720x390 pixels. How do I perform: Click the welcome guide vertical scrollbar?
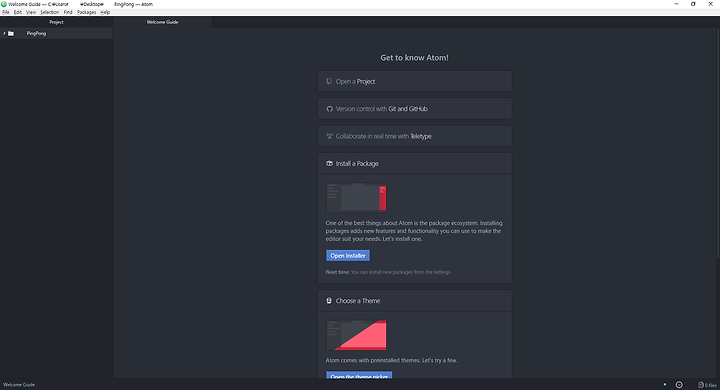click(718, 142)
